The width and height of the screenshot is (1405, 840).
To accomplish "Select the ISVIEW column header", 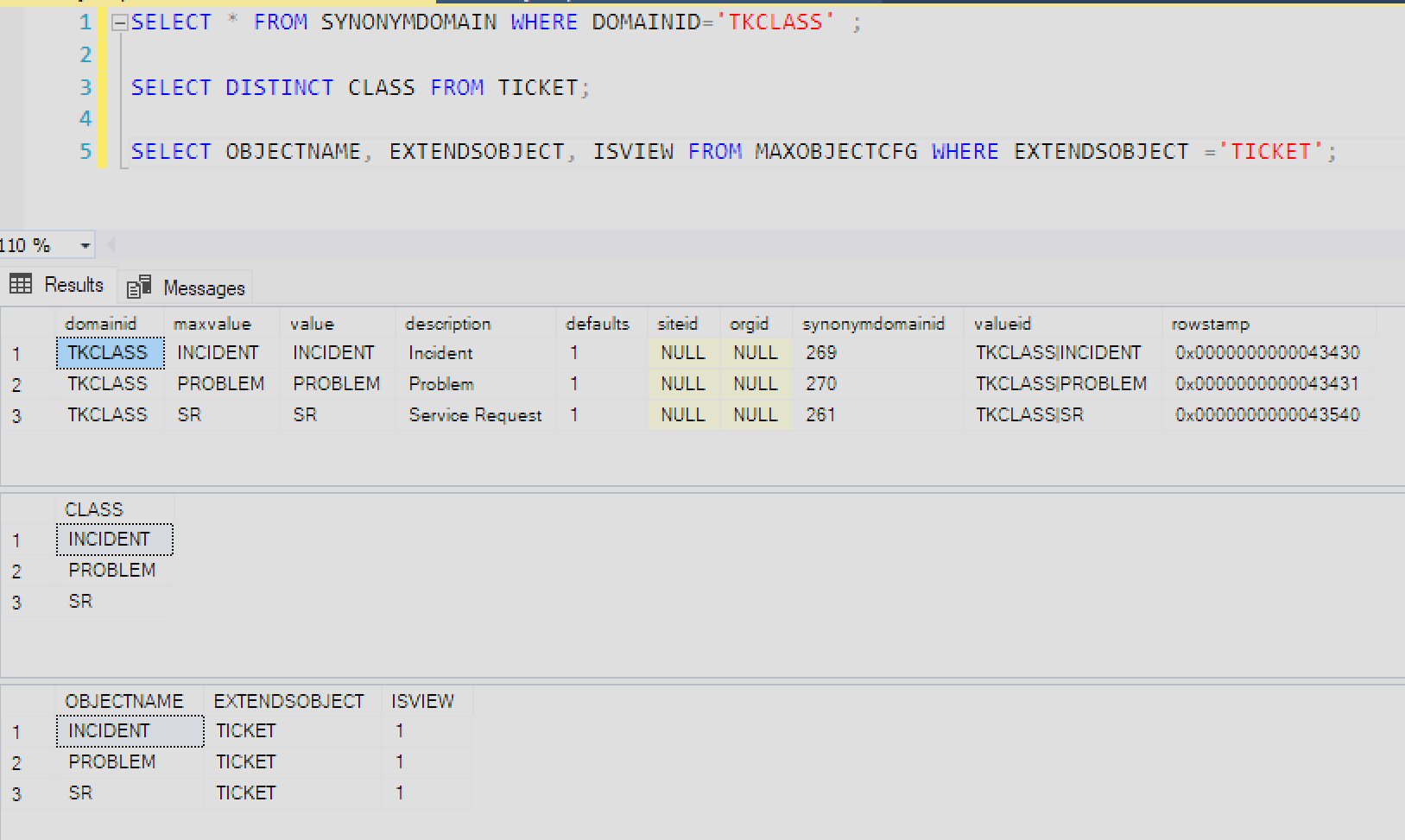I will point(422,701).
